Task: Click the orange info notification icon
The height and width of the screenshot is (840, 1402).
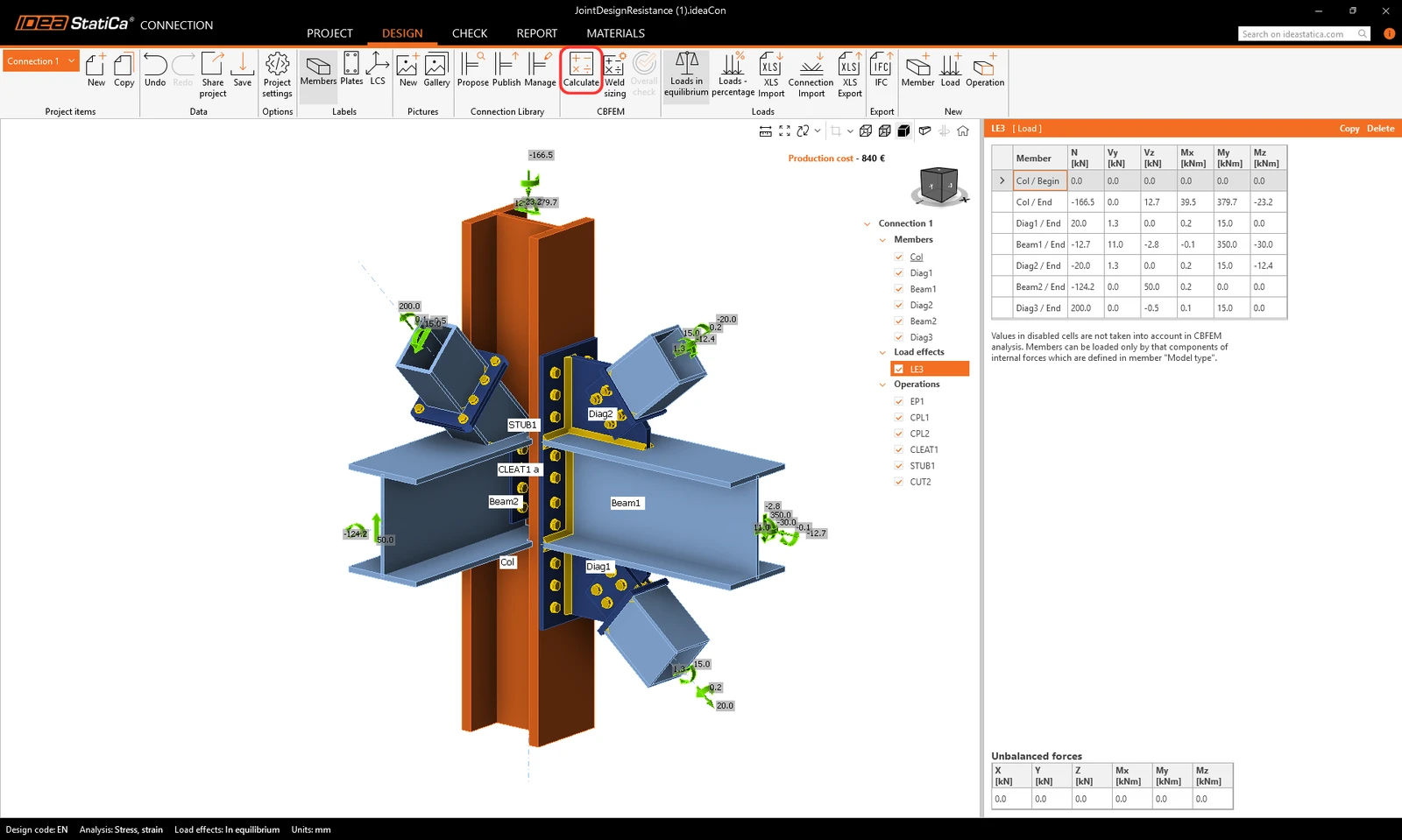Action: tap(1389, 33)
